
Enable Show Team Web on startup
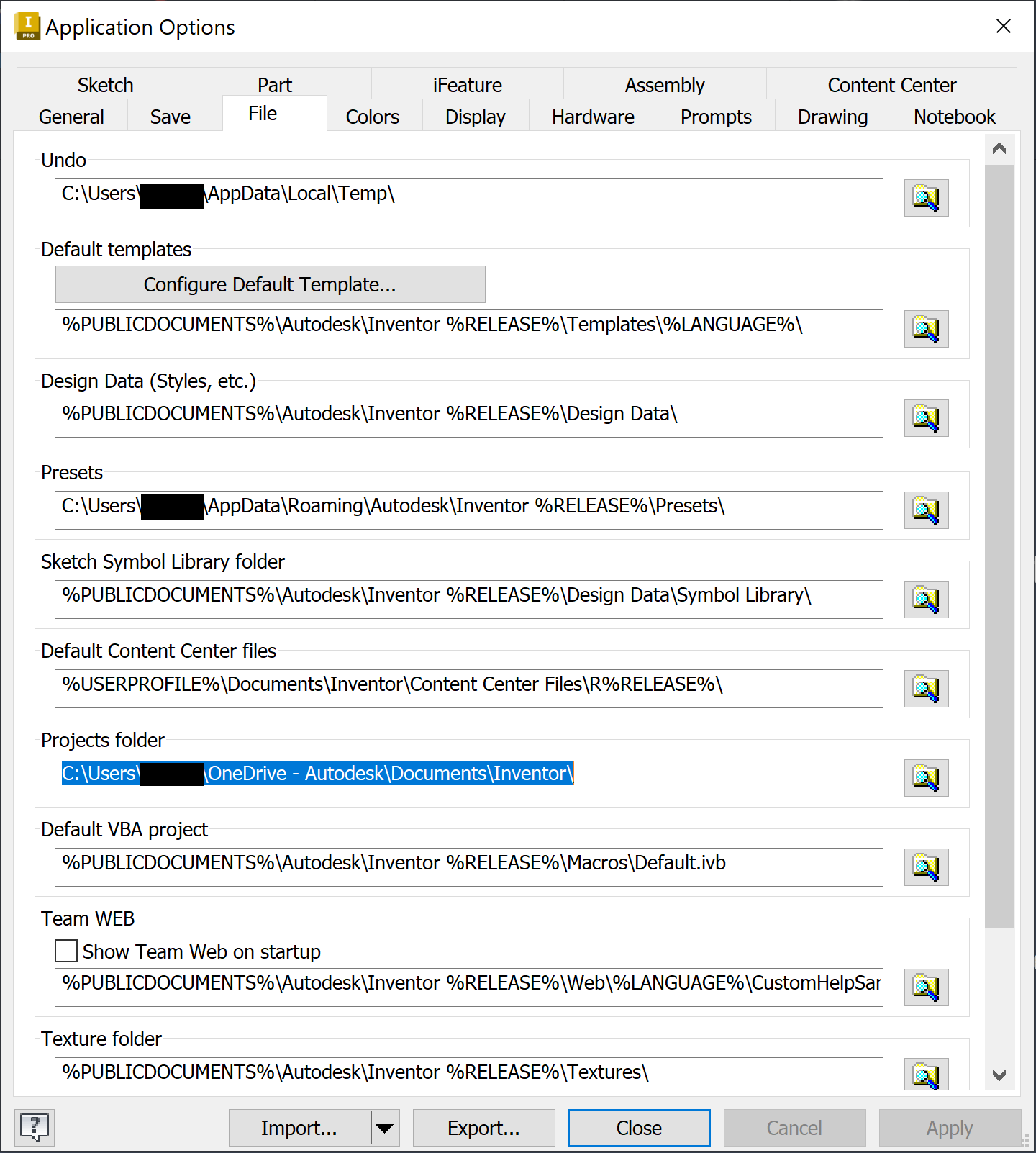[66, 951]
